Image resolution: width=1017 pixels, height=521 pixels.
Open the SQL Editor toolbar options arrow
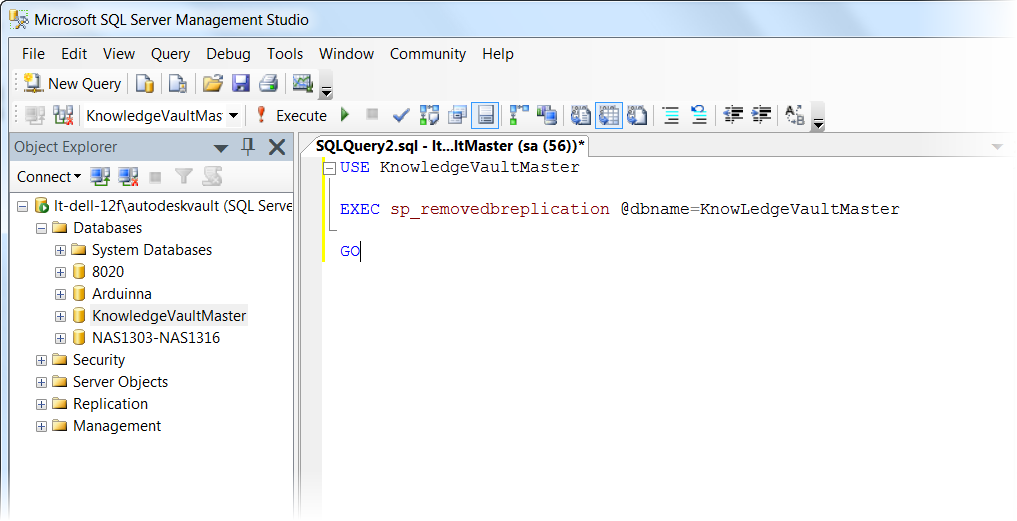818,123
